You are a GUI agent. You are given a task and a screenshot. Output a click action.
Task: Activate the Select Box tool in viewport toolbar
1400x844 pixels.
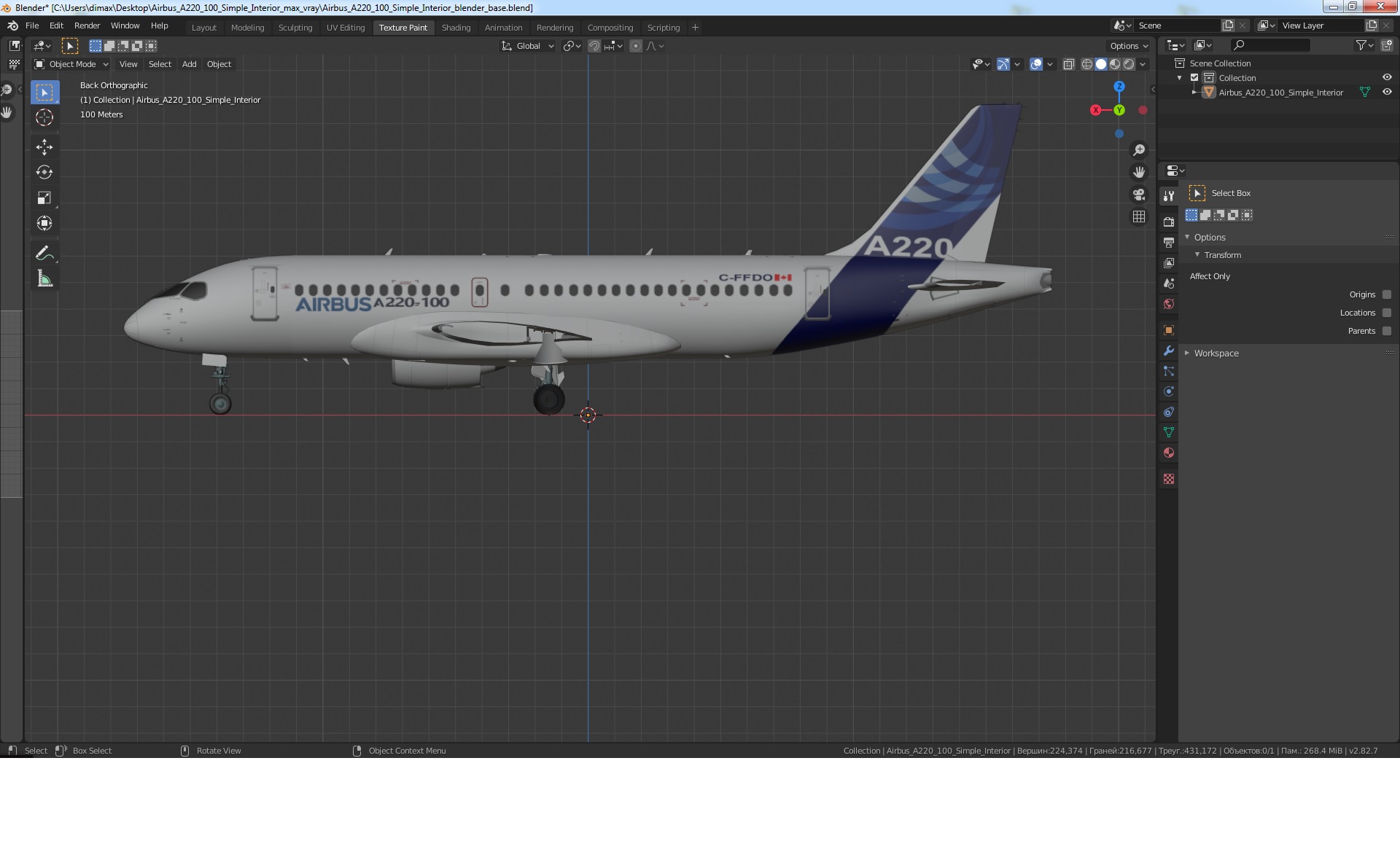point(44,93)
